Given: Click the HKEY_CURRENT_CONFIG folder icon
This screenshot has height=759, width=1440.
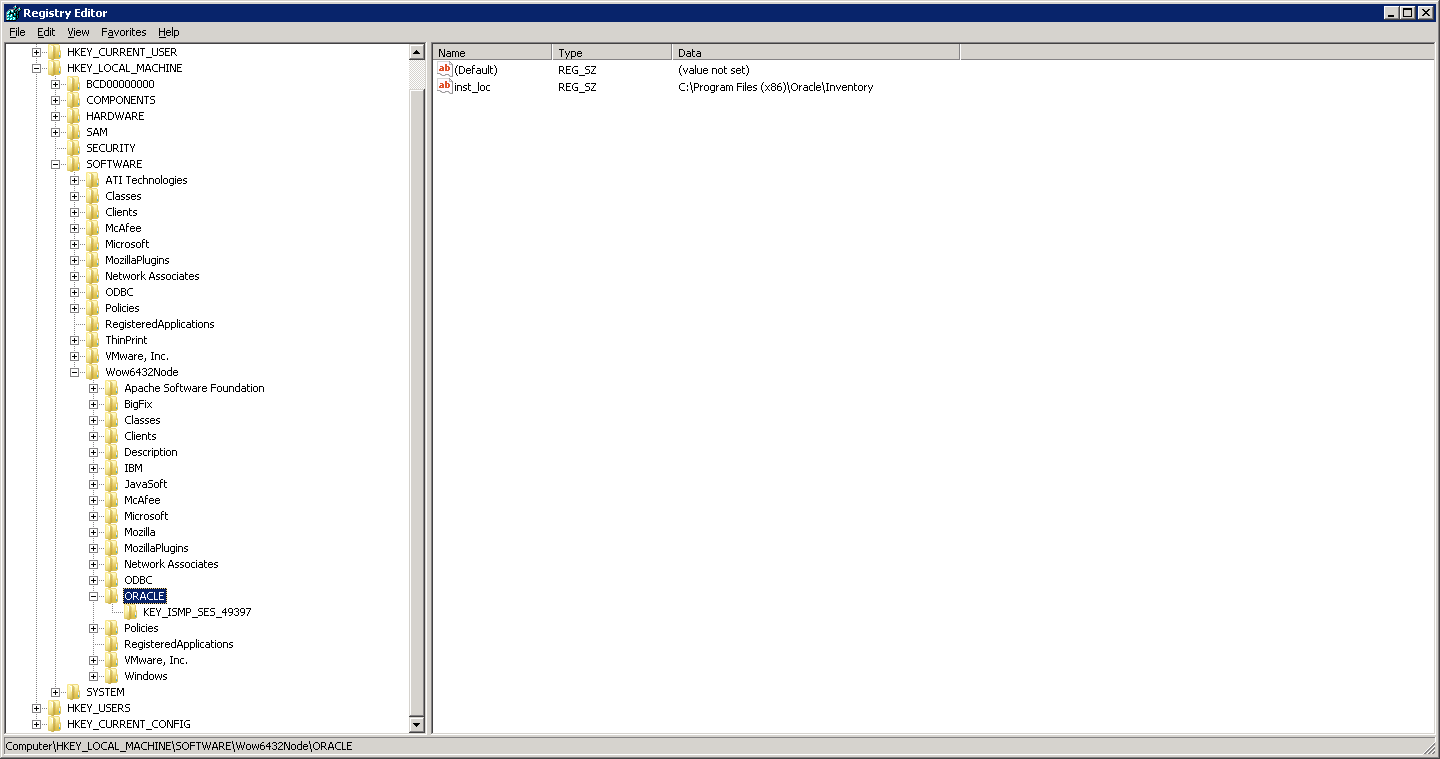Looking at the screenshot, I should point(55,724).
